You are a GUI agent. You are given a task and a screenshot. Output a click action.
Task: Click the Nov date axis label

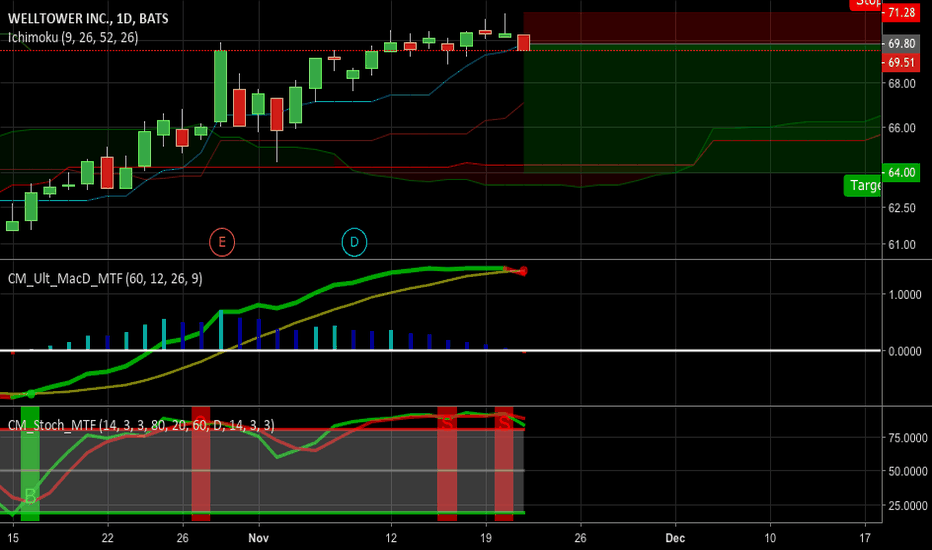259,538
